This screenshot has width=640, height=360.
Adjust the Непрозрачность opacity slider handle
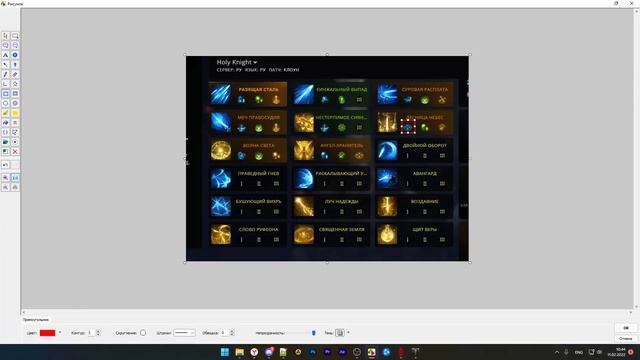[313, 333]
